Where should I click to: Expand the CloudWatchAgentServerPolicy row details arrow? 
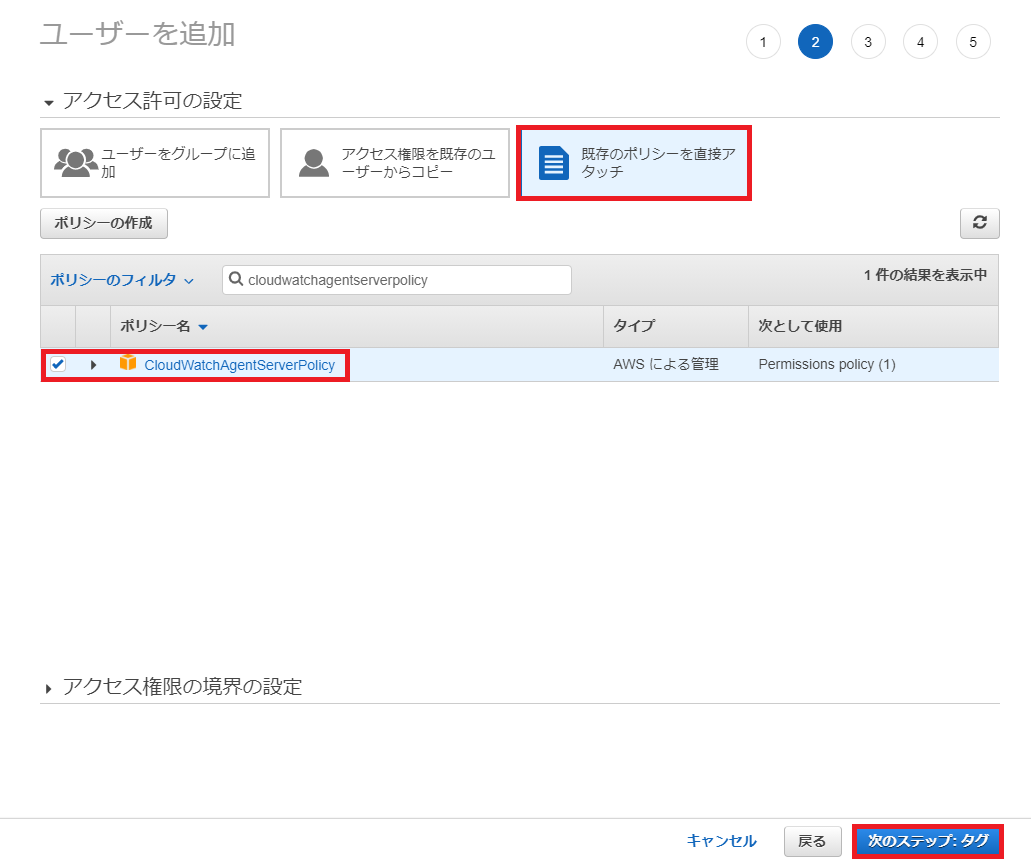coord(93,364)
